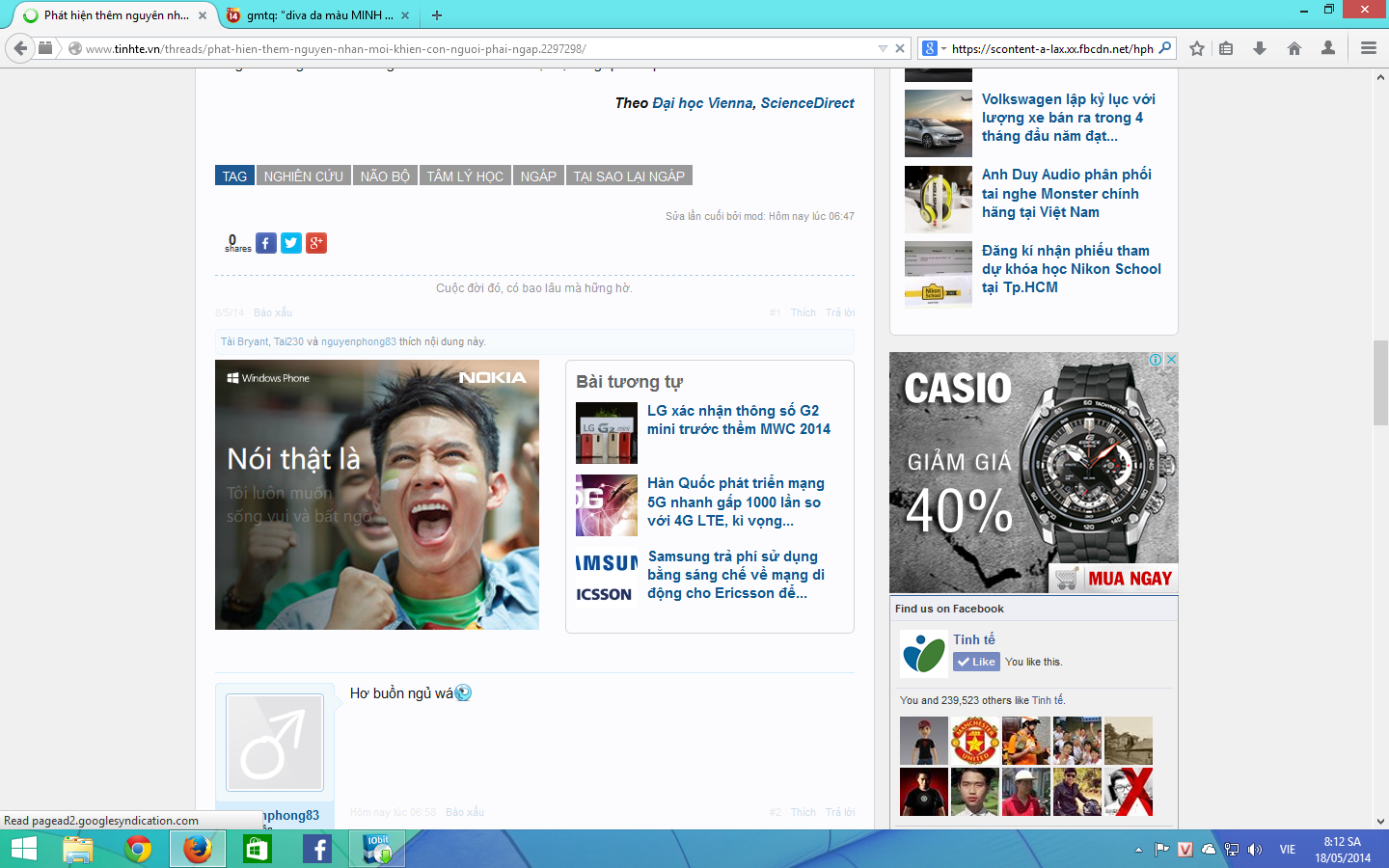Open the Google search engine dropdown
This screenshot has width=1389, height=868.
pos(934,48)
